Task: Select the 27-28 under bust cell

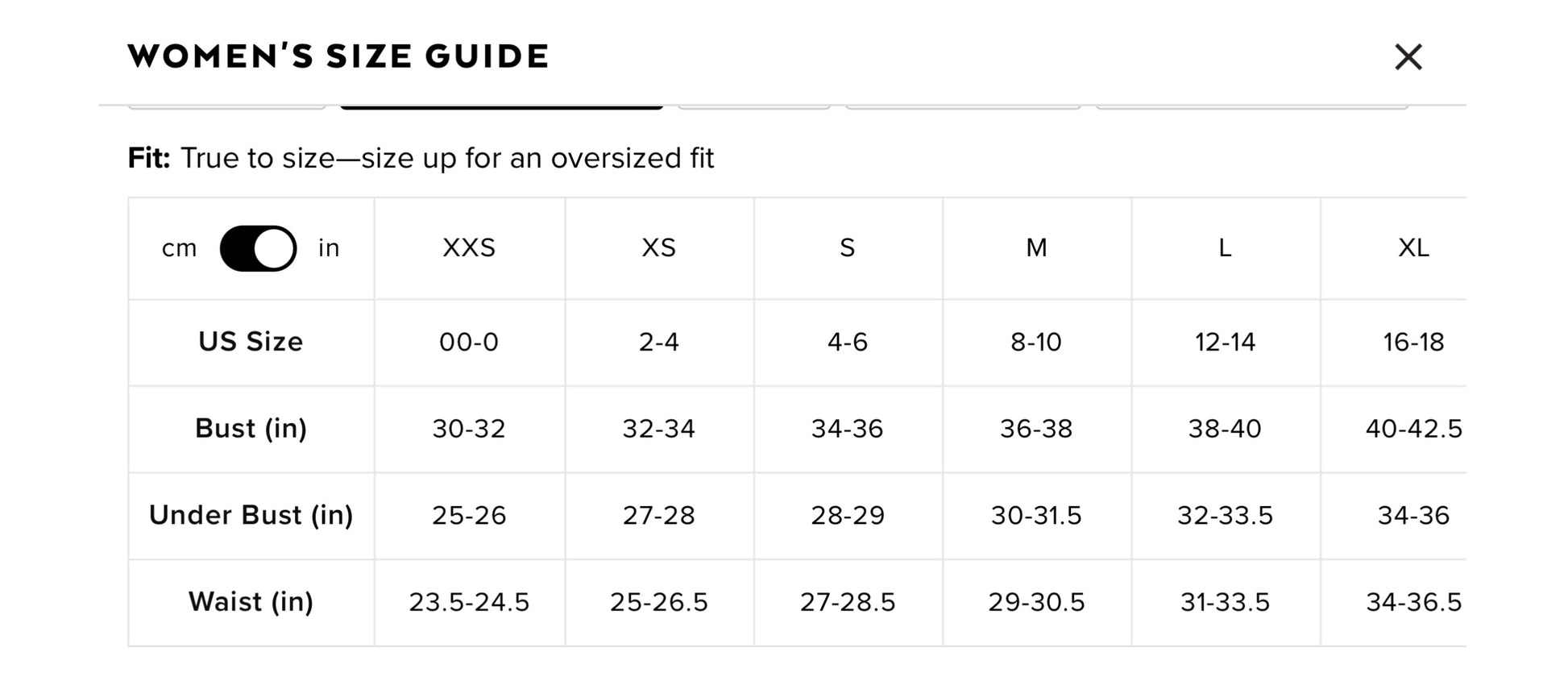Action: pos(658,515)
